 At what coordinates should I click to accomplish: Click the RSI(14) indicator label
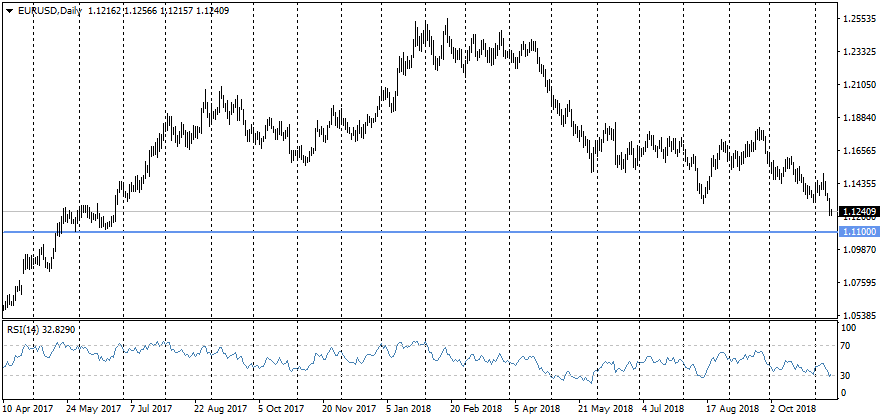(25, 328)
